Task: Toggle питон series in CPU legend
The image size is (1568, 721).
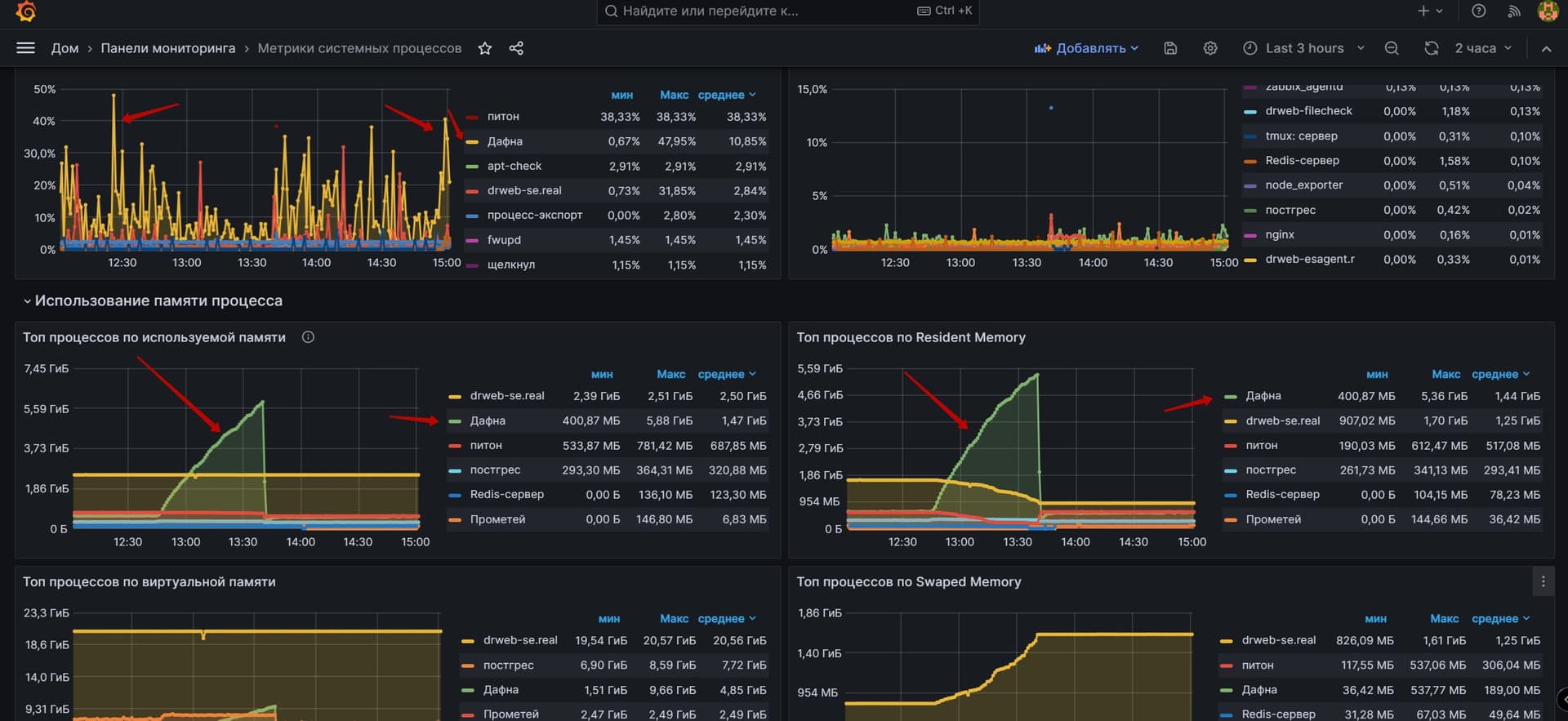Action: pyautogui.click(x=503, y=117)
